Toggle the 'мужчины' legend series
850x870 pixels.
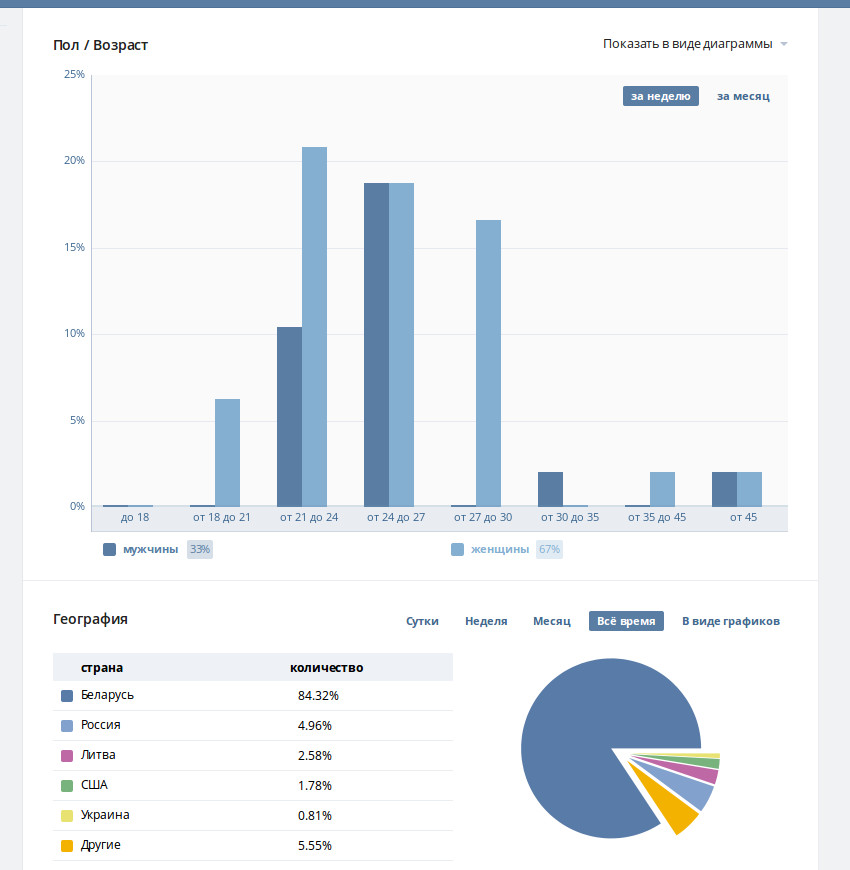tap(150, 549)
